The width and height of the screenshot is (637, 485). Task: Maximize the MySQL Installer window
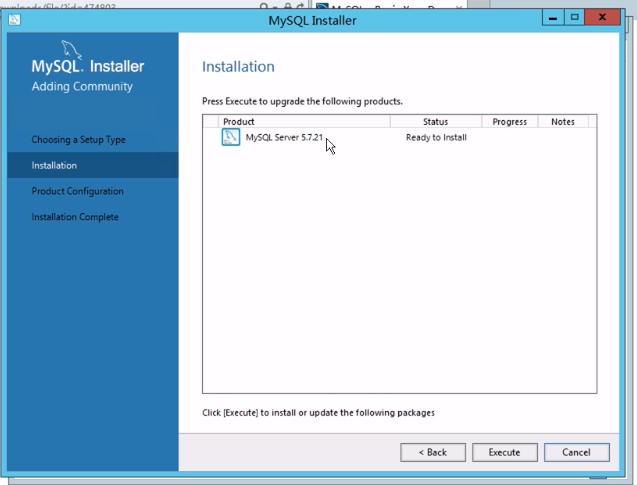[574, 18]
